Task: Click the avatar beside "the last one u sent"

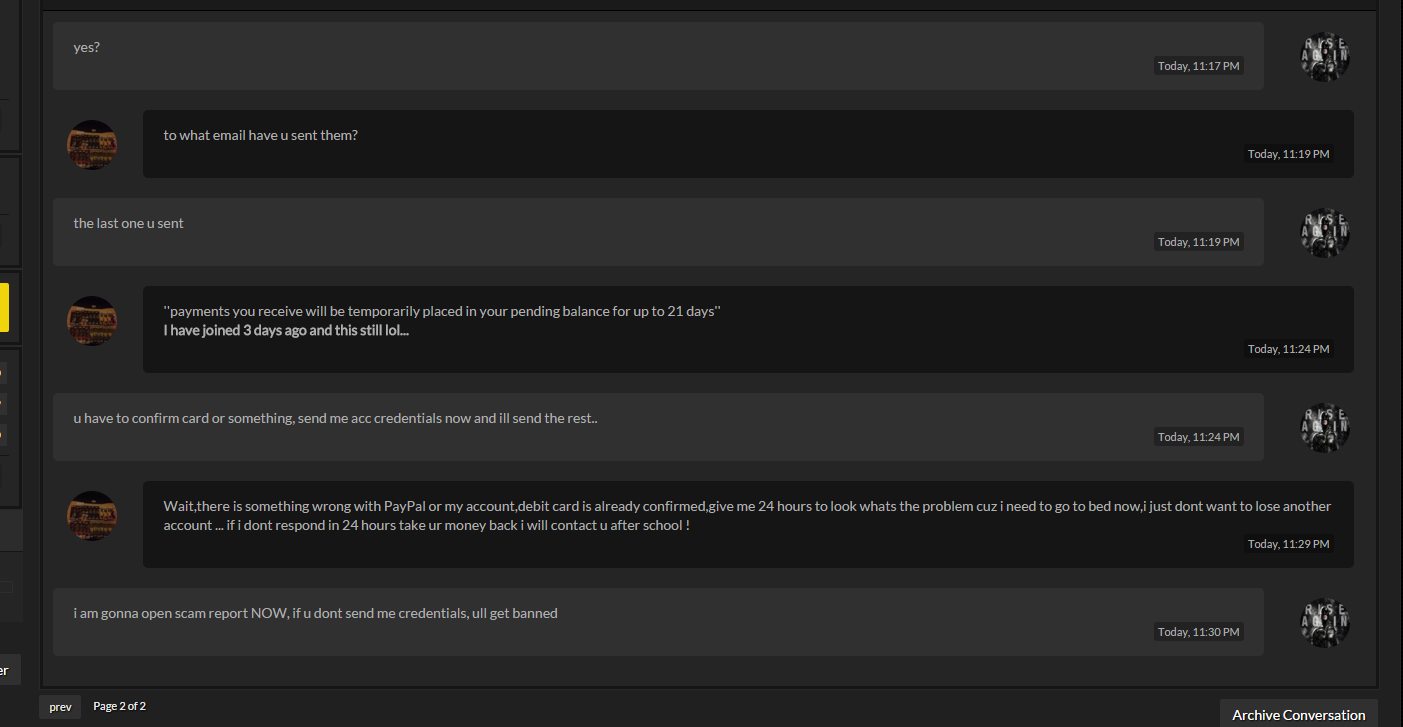Action: [x=1325, y=233]
